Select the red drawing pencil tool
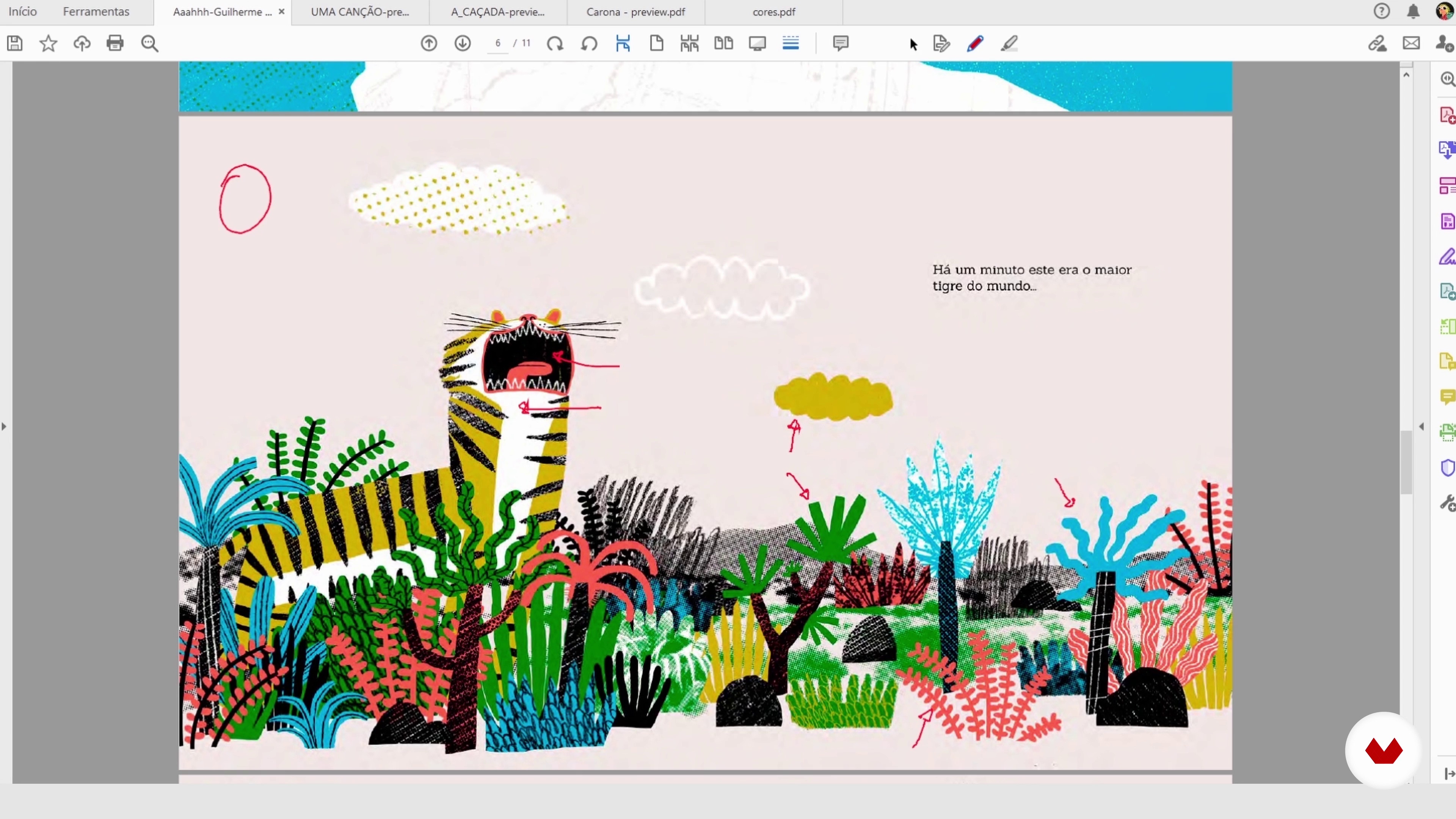This screenshot has height=819, width=1456. click(x=976, y=43)
